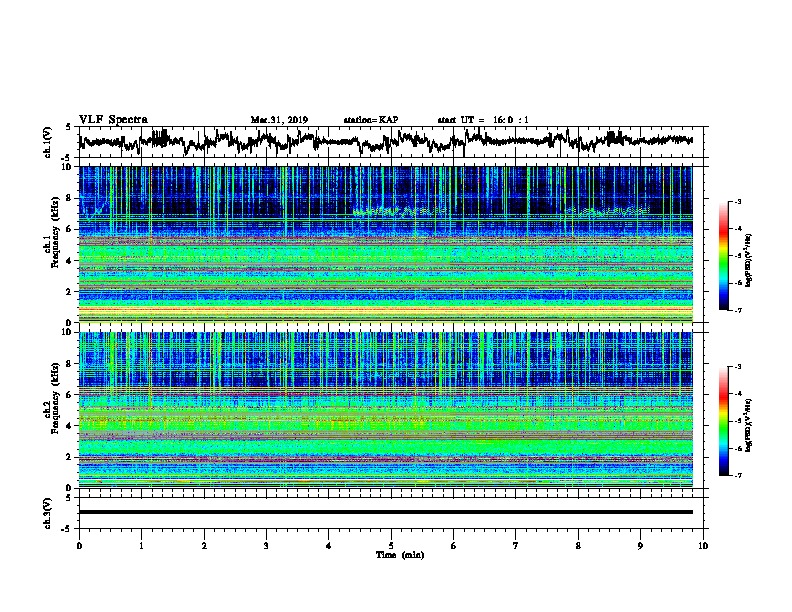Select the date text "Mar.31, 2019"
This screenshot has width=792, height=612.
(x=279, y=120)
